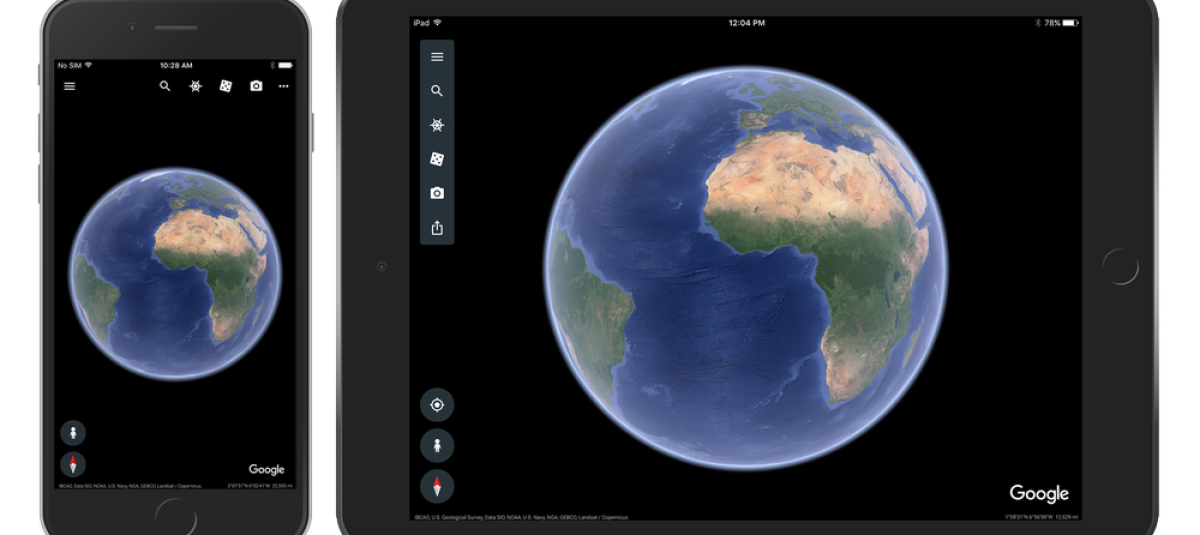
Task: Open the hamburger menu on the iPad
Action: (437, 57)
